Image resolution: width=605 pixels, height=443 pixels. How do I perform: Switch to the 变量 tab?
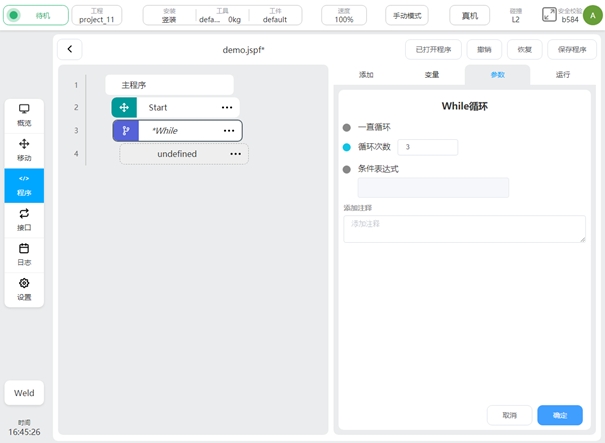point(432,75)
